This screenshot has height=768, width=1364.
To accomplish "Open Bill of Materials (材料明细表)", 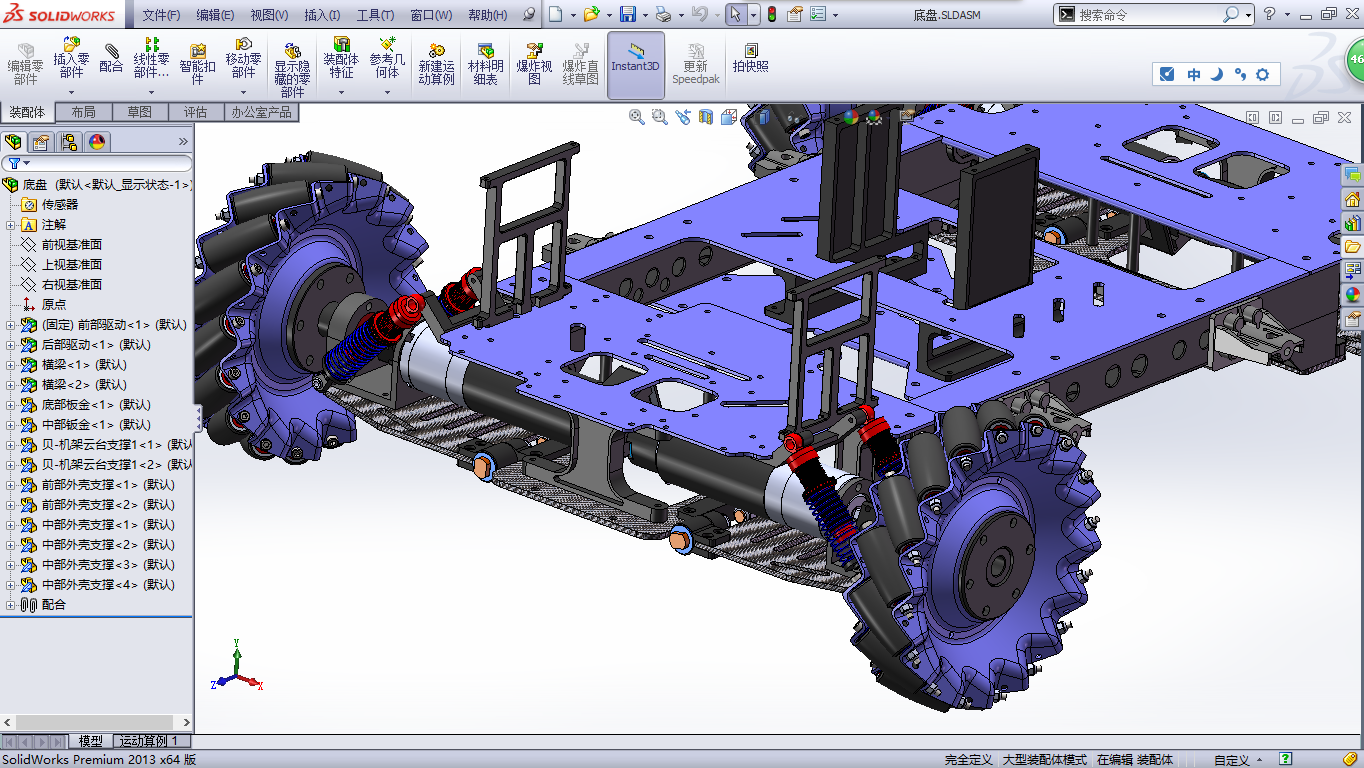I will click(485, 64).
